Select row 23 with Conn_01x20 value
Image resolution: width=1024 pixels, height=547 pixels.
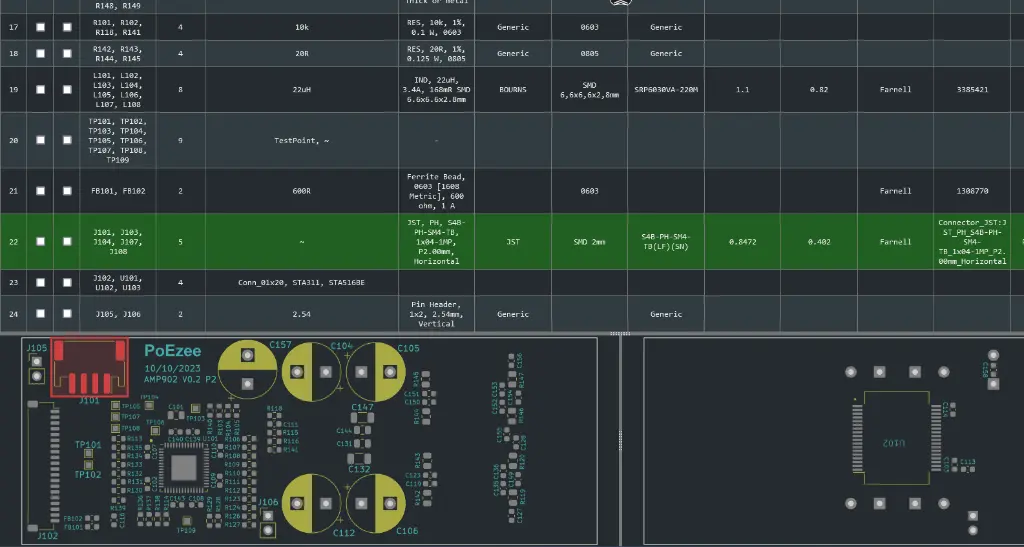(301, 283)
